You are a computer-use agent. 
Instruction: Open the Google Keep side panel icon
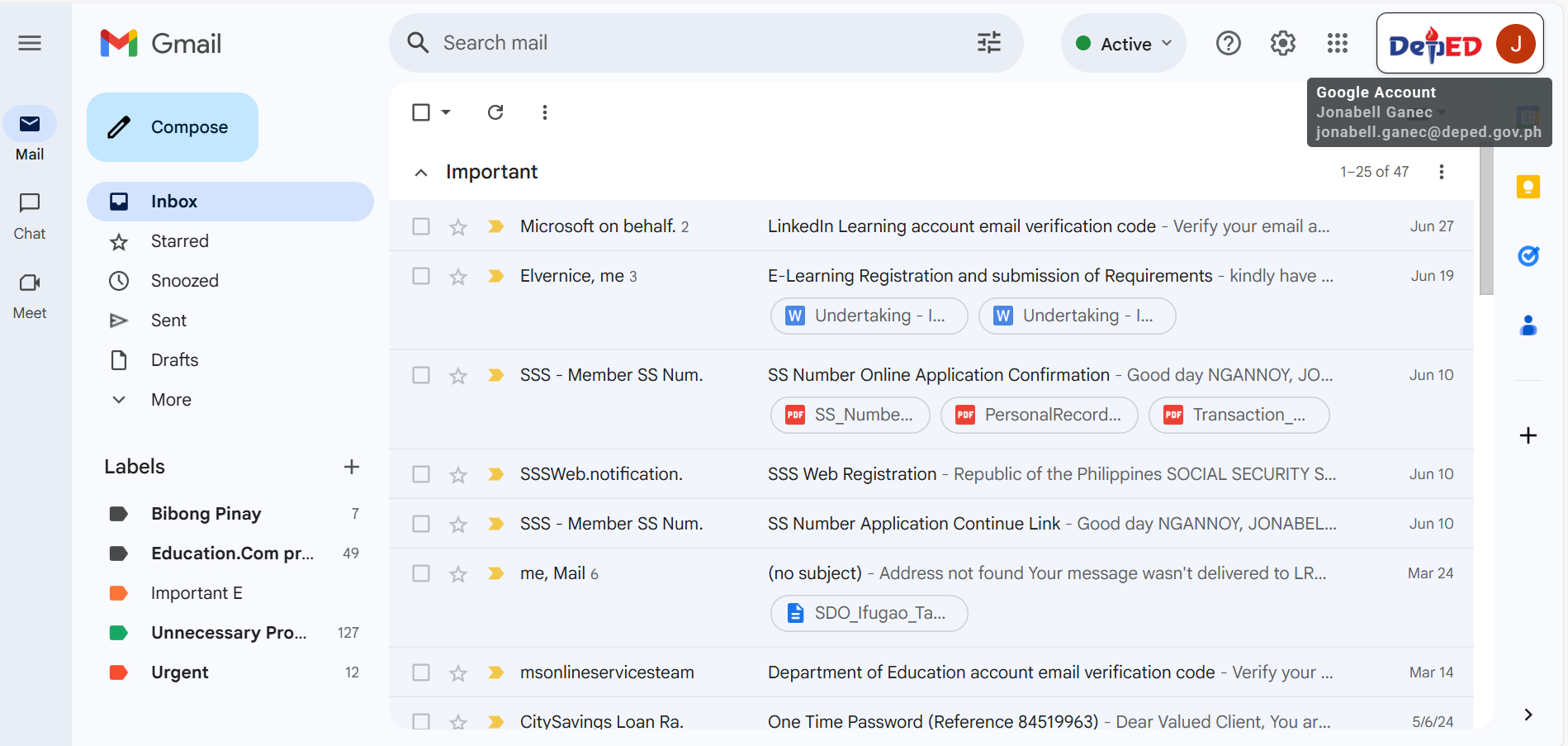1528,187
